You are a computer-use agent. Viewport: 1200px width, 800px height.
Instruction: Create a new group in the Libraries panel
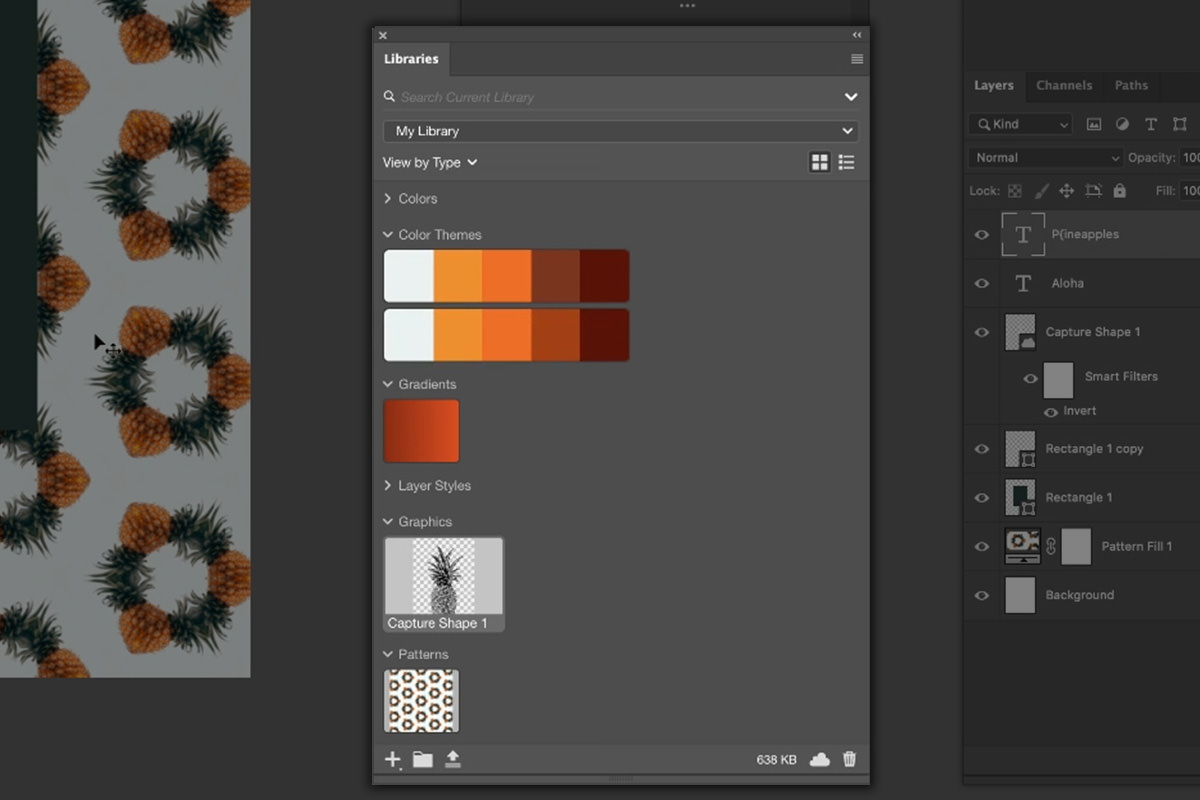pyautogui.click(x=422, y=759)
